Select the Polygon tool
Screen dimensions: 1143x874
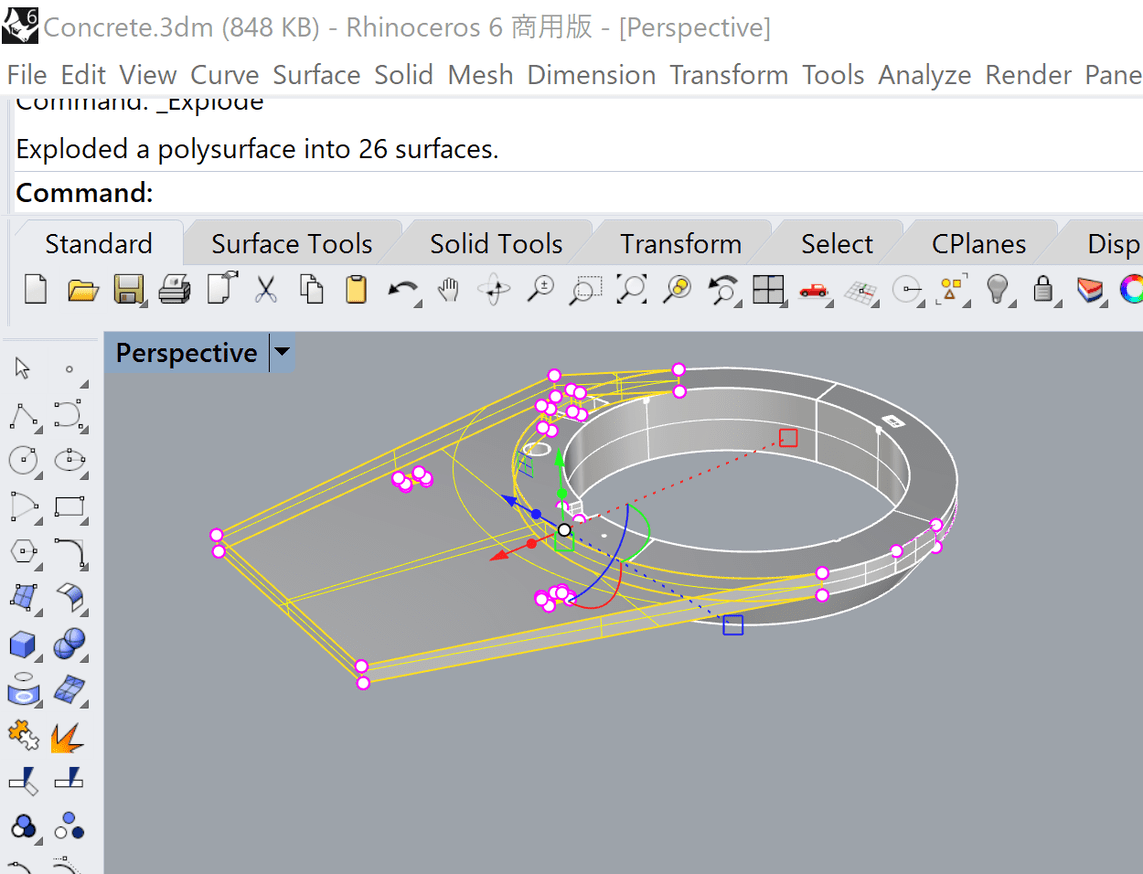(23, 552)
